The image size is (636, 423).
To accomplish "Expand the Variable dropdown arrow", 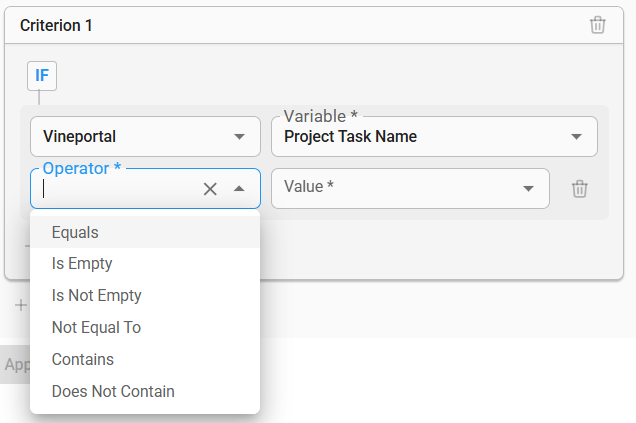I will [576, 137].
